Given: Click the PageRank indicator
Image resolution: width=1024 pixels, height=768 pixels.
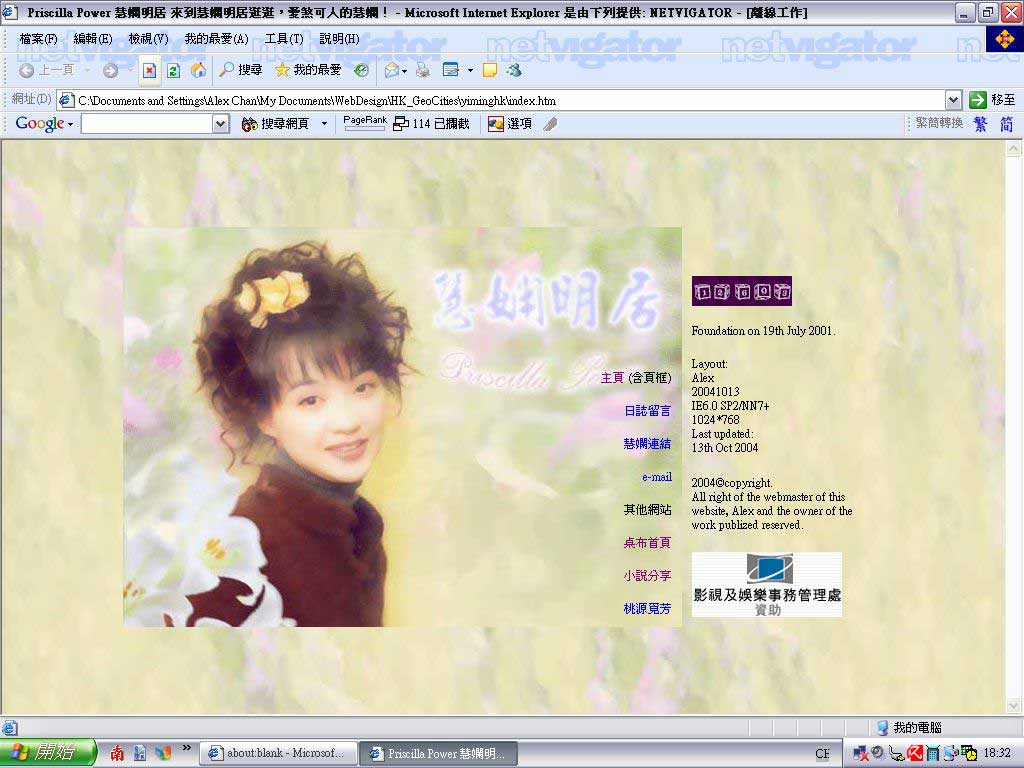Looking at the screenshot, I should [x=364, y=123].
